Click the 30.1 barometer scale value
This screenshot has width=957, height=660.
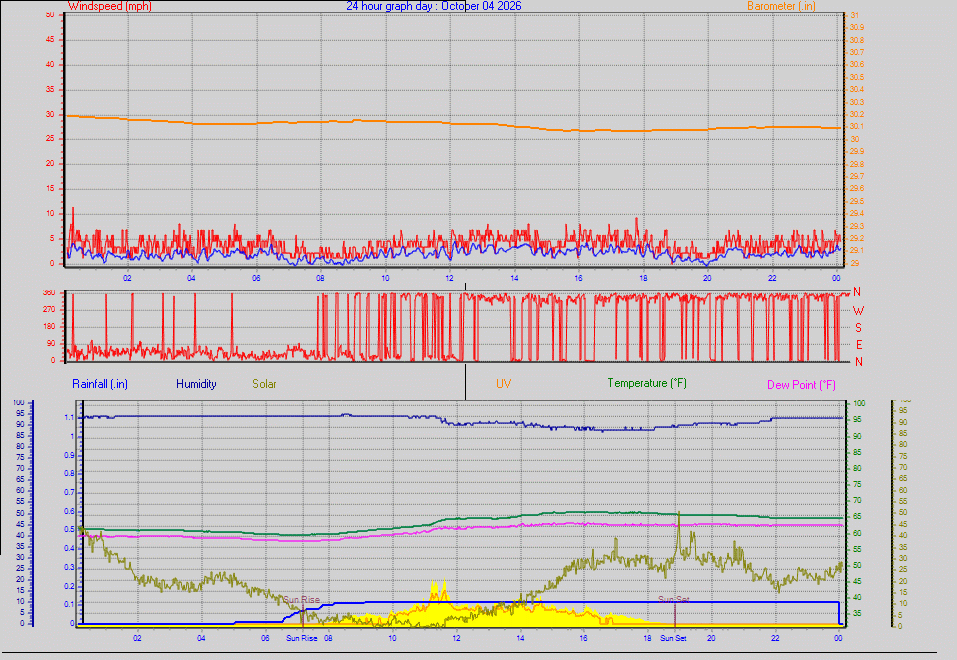[x=857, y=126]
